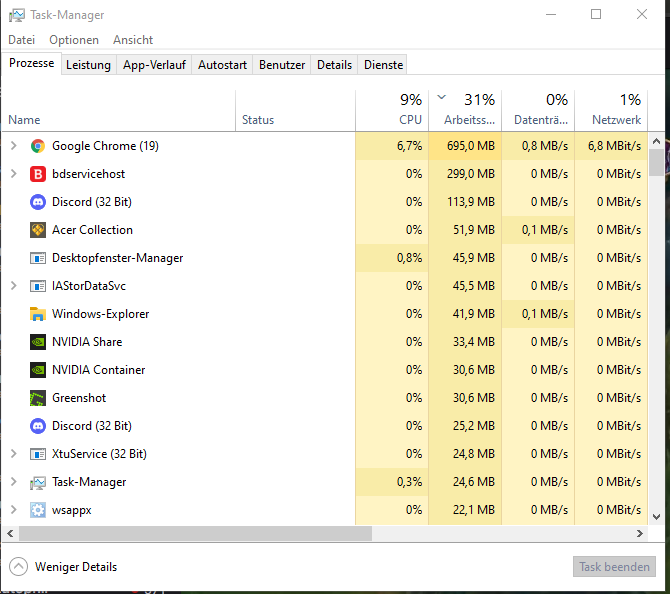Sort by the Arbeitsspeicher column header
Viewport: 670px width, 594px height.
[x=465, y=111]
